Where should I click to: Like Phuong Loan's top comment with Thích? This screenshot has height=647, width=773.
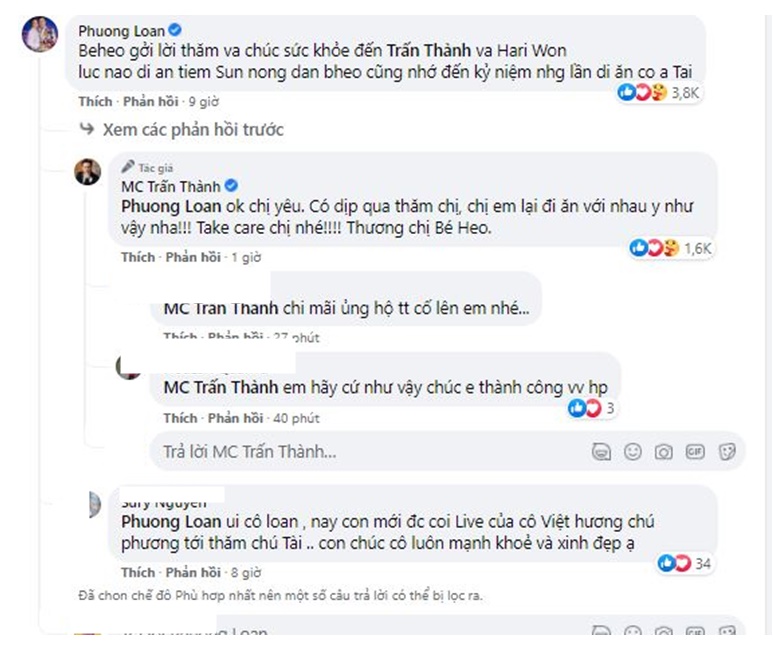[95, 102]
